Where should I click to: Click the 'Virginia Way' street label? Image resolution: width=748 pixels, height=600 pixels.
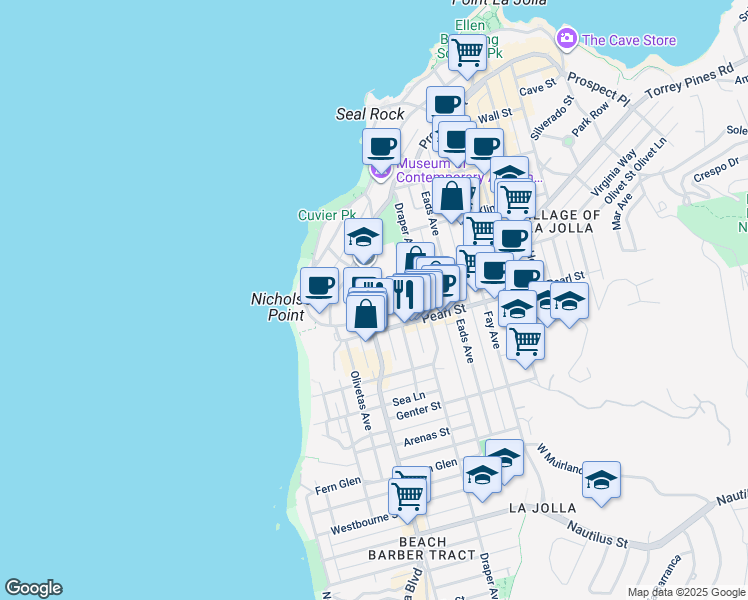tap(613, 173)
